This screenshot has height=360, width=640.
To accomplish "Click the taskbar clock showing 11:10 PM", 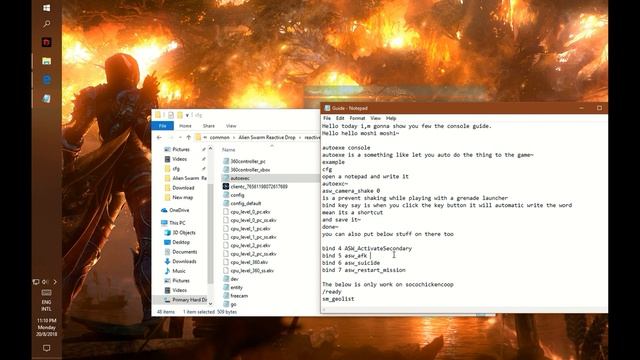I will [x=47, y=327].
